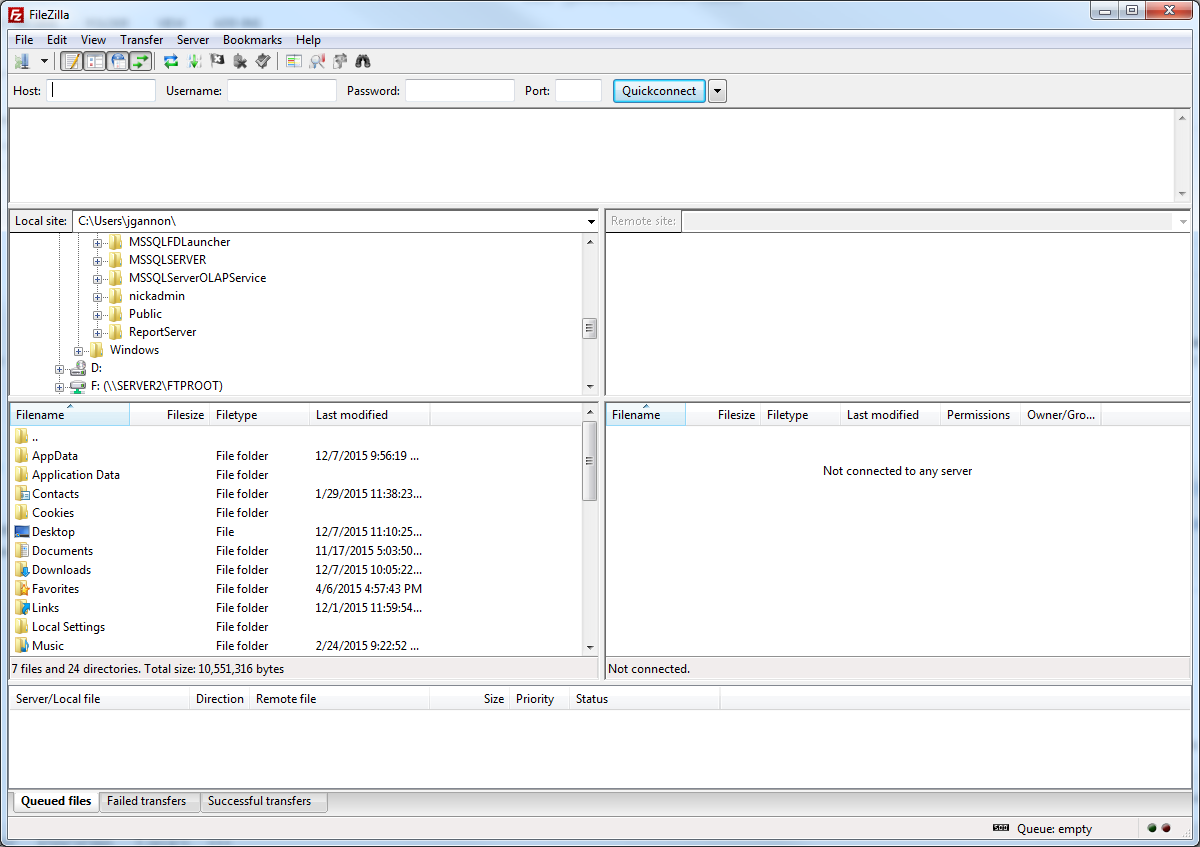This screenshot has width=1200, height=847.
Task: Click the binoculars search files icon
Action: pos(363,61)
